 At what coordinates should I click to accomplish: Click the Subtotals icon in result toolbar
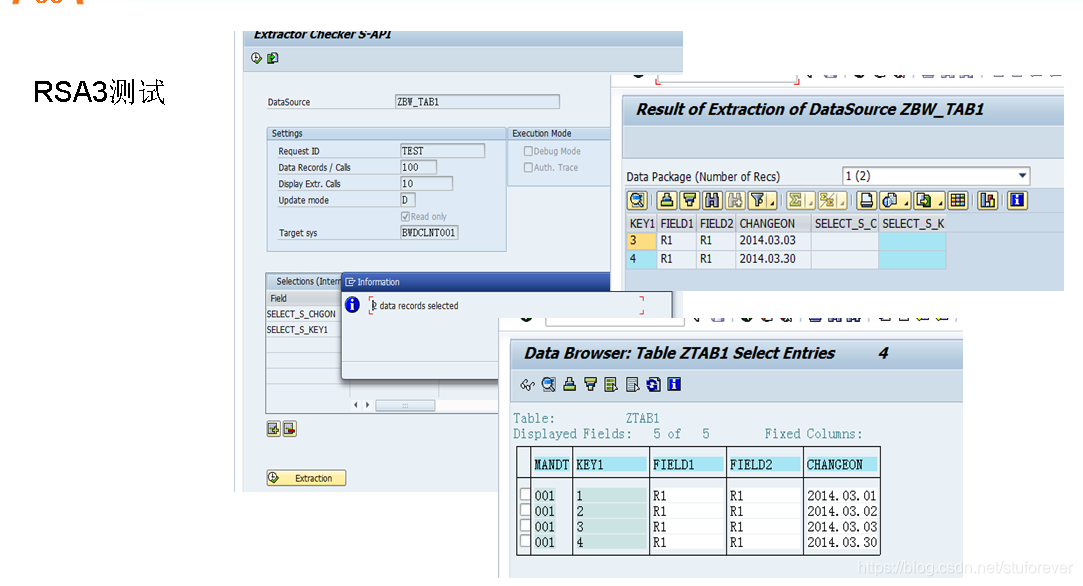pos(827,200)
